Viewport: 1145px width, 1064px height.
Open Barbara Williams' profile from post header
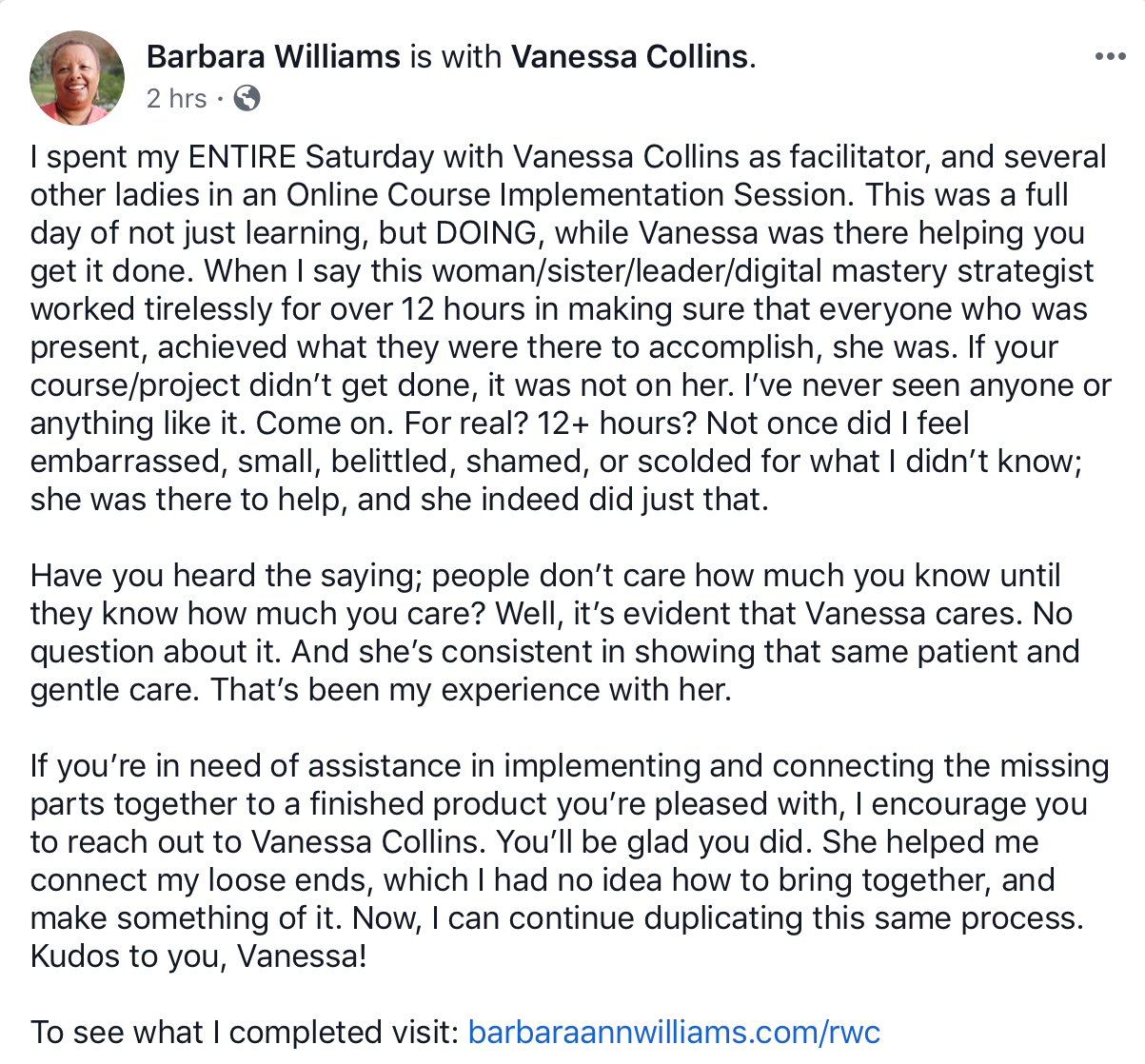(x=273, y=57)
